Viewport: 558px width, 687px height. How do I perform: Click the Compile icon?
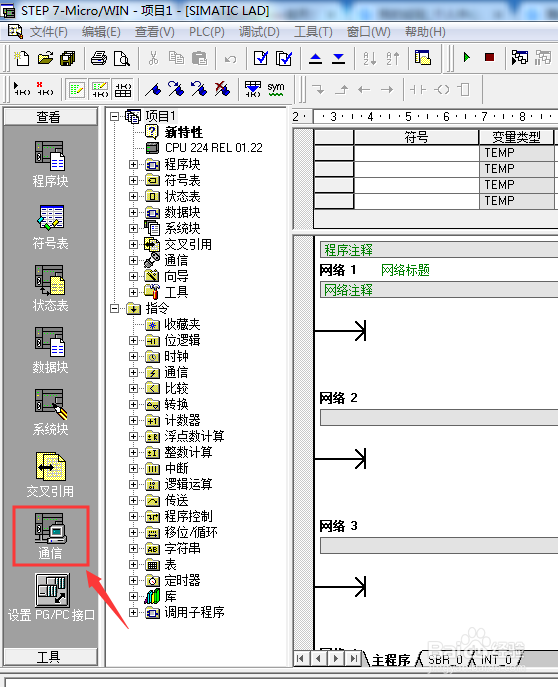coord(261,58)
